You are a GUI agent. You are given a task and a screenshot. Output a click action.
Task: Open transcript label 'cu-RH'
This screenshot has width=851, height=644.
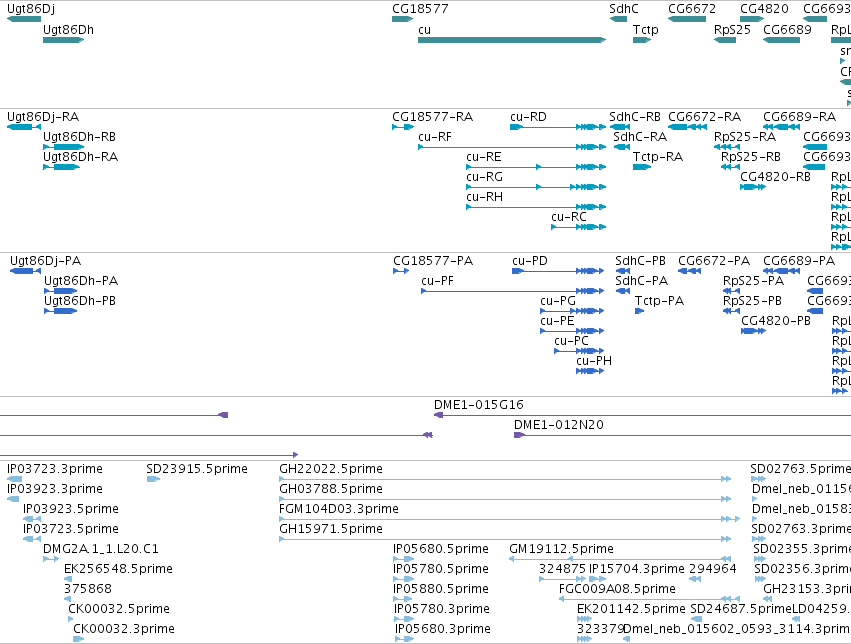point(484,197)
